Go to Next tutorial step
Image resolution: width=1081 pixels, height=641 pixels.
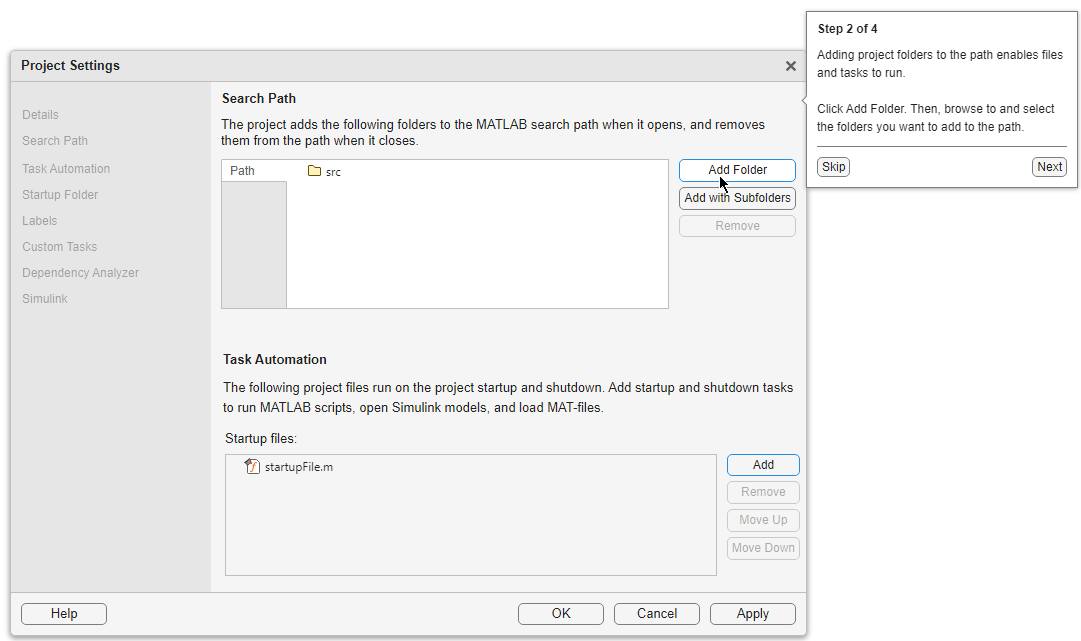1049,167
